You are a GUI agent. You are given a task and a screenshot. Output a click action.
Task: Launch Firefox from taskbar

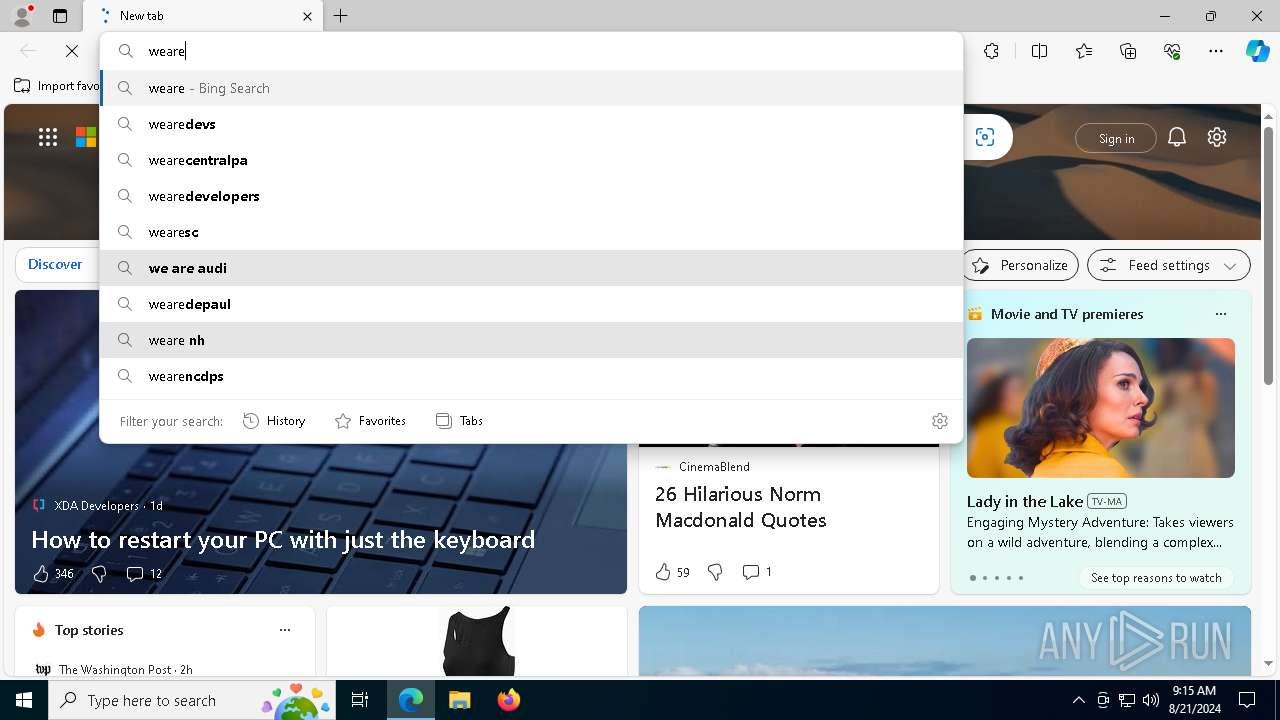(508, 700)
